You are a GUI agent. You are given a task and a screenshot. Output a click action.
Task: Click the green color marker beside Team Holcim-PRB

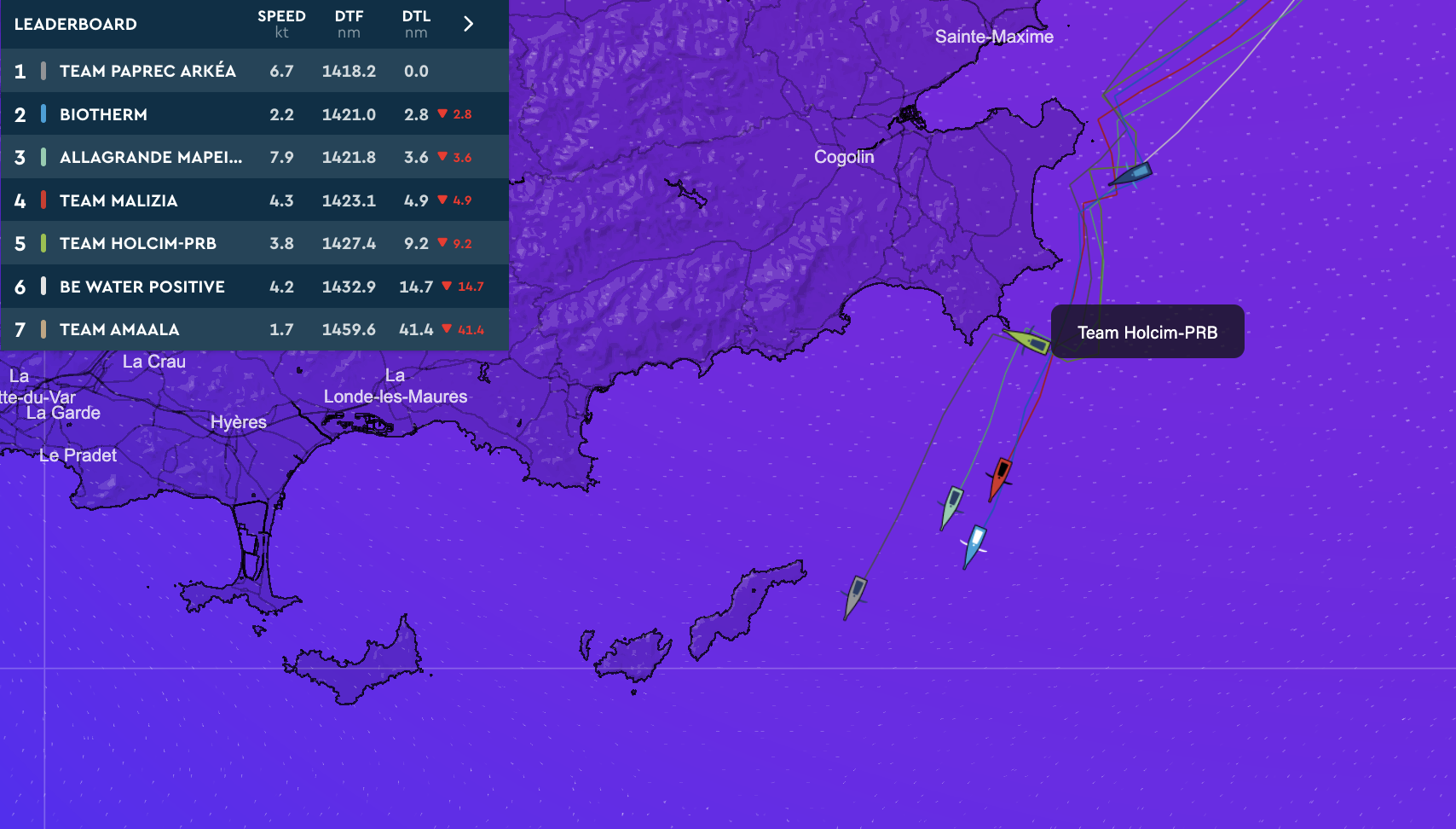[43, 243]
